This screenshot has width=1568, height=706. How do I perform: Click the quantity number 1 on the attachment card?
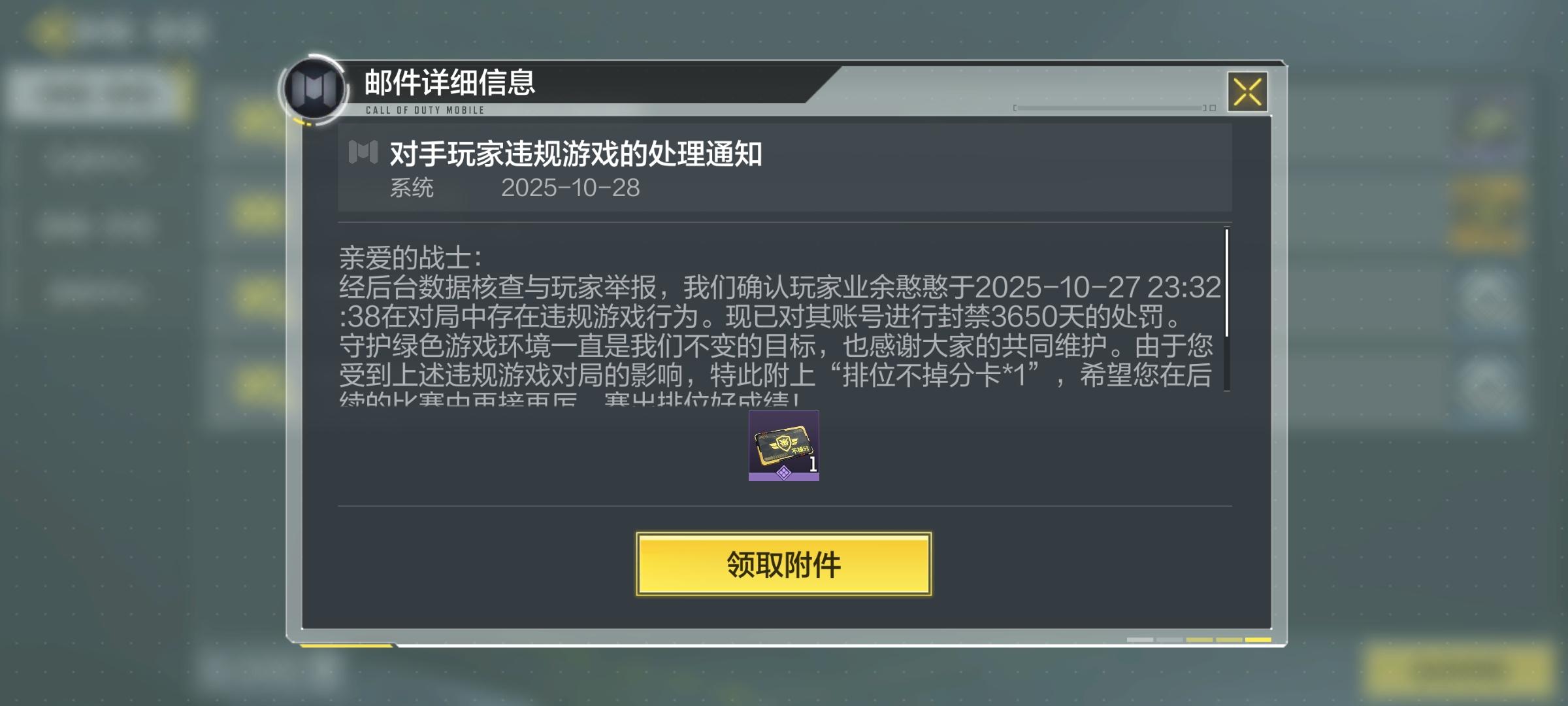812,464
